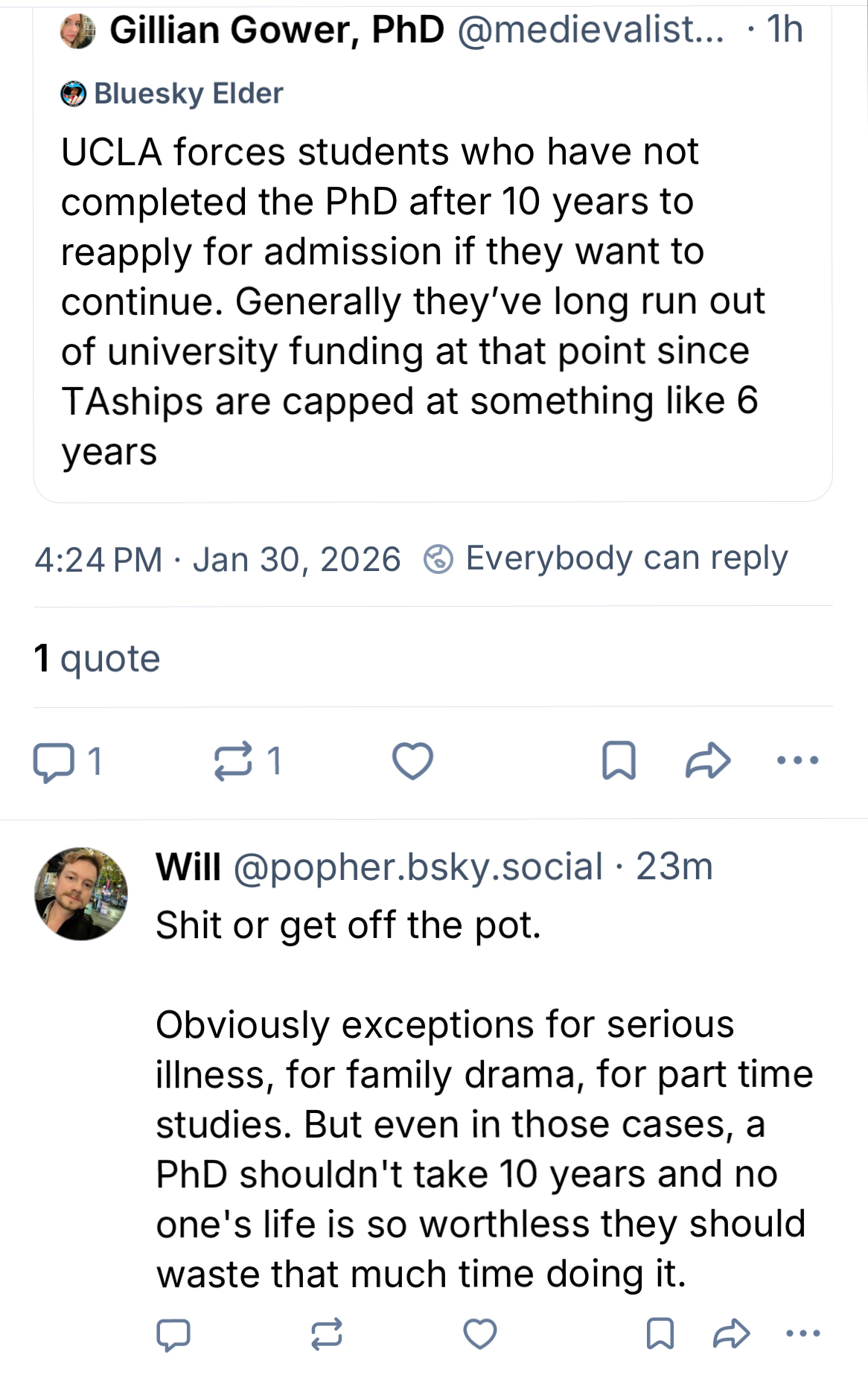Bookmark the main post
The width and height of the screenshot is (868, 1381).
[619, 761]
